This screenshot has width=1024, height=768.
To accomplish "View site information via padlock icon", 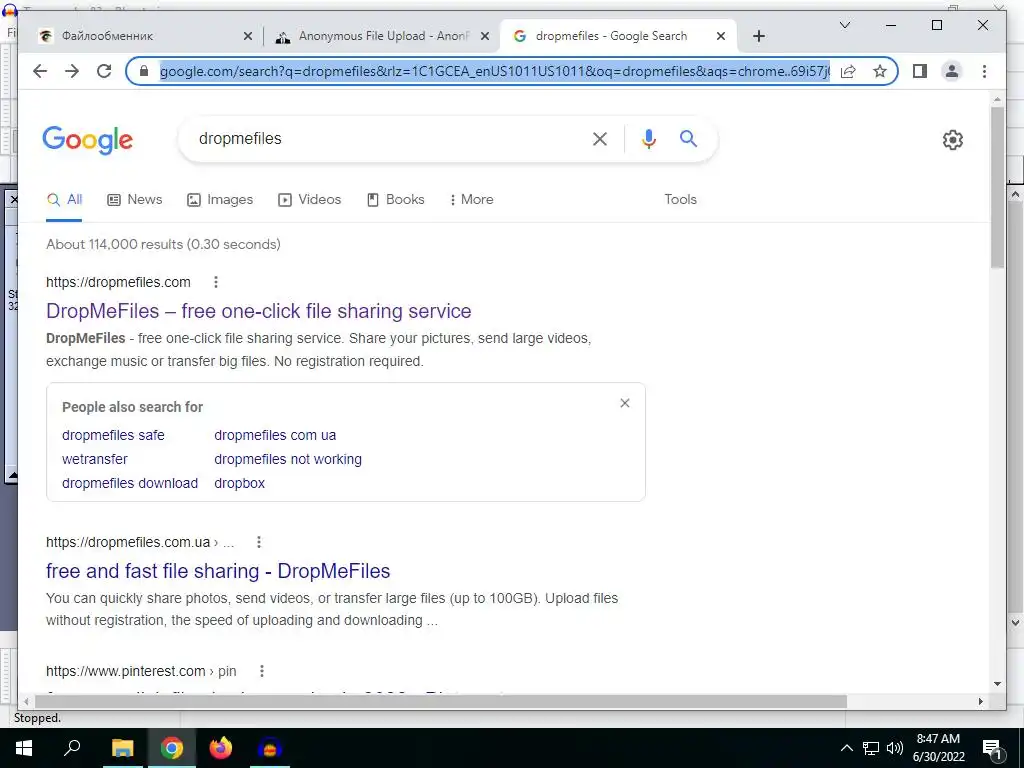I will coord(145,71).
